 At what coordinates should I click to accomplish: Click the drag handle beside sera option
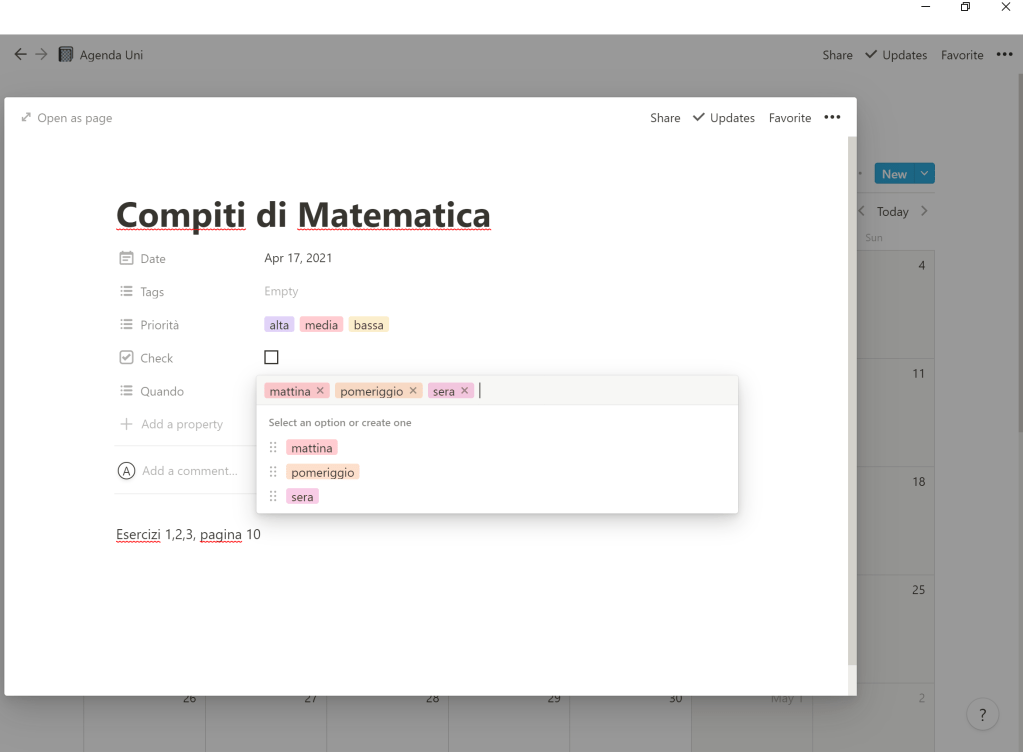[x=274, y=497]
